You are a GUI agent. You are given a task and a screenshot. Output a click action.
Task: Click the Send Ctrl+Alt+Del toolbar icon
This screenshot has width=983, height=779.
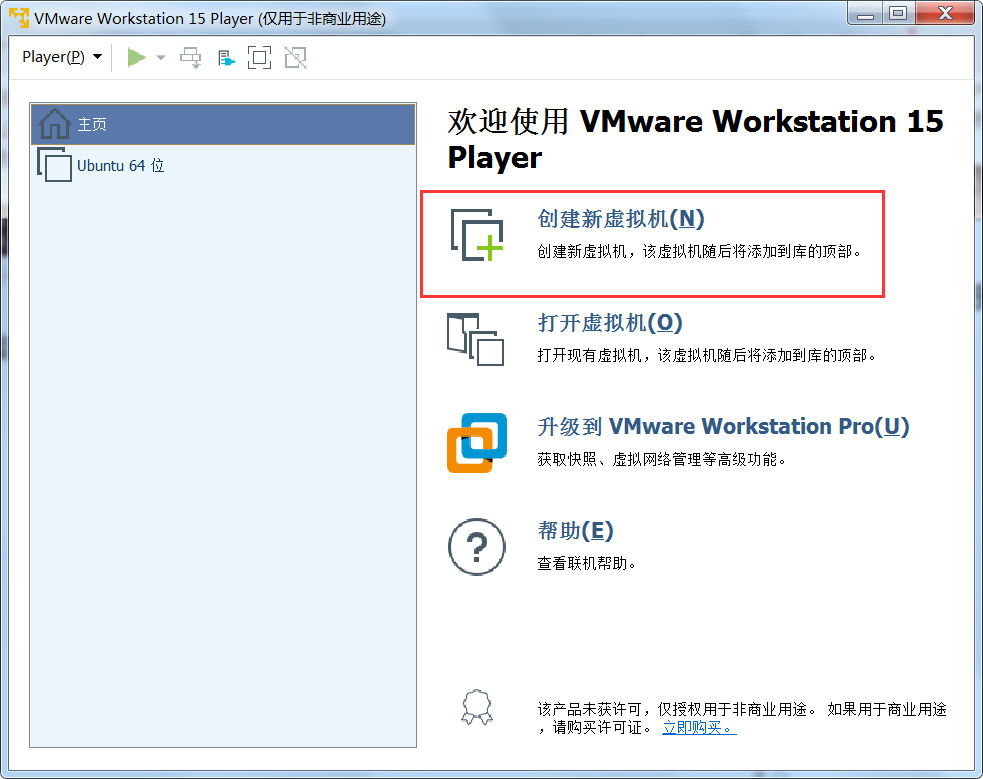tap(190, 57)
